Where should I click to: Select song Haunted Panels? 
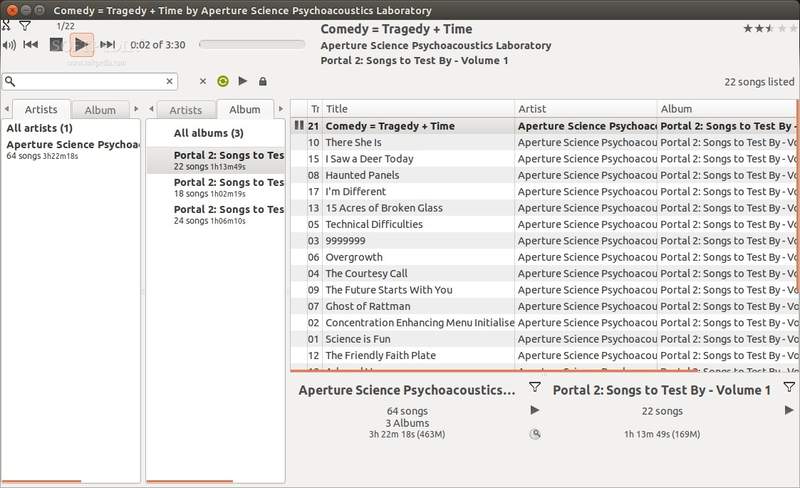pyautogui.click(x=544, y=175)
